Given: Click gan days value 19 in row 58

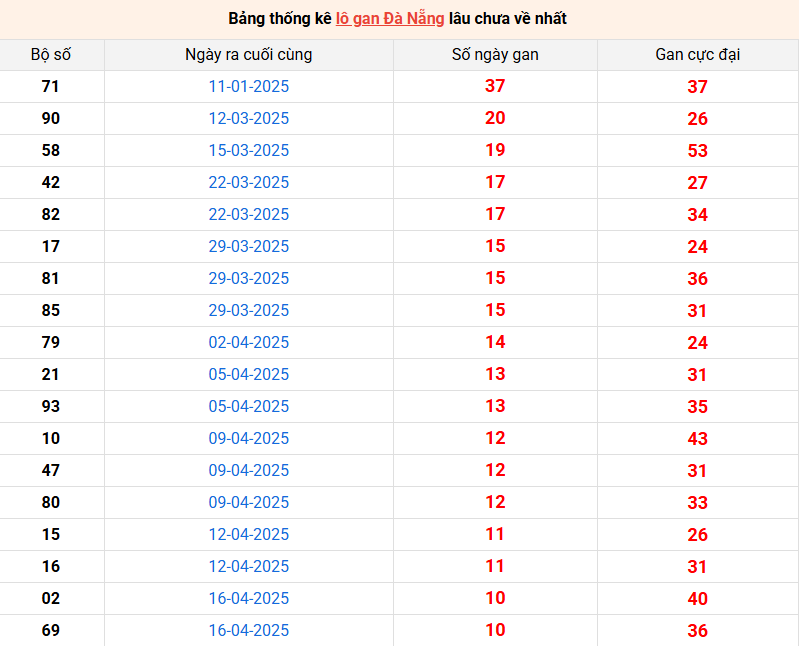Looking at the screenshot, I should pyautogui.click(x=495, y=150).
